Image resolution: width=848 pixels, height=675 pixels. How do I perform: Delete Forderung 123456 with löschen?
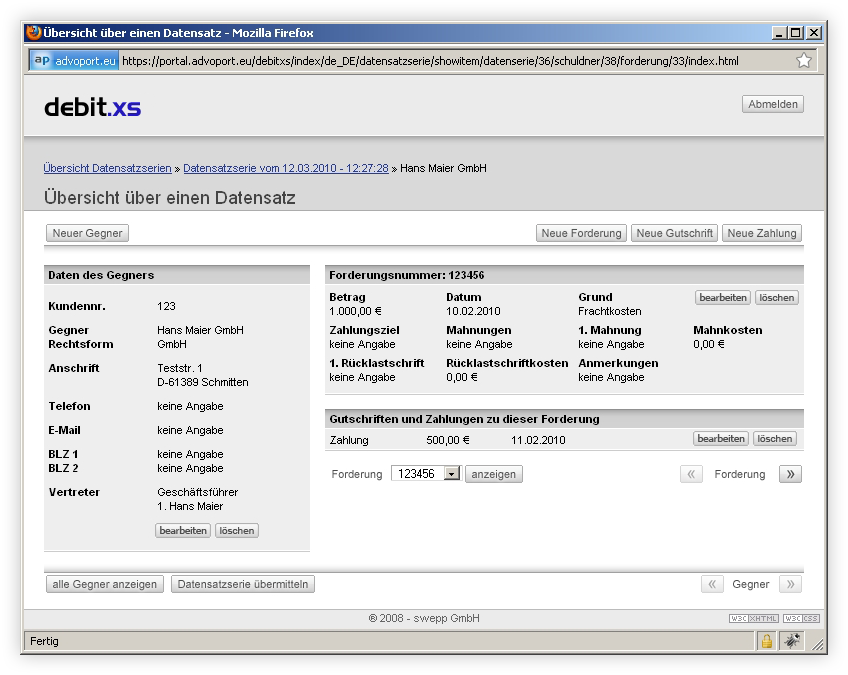(x=777, y=297)
